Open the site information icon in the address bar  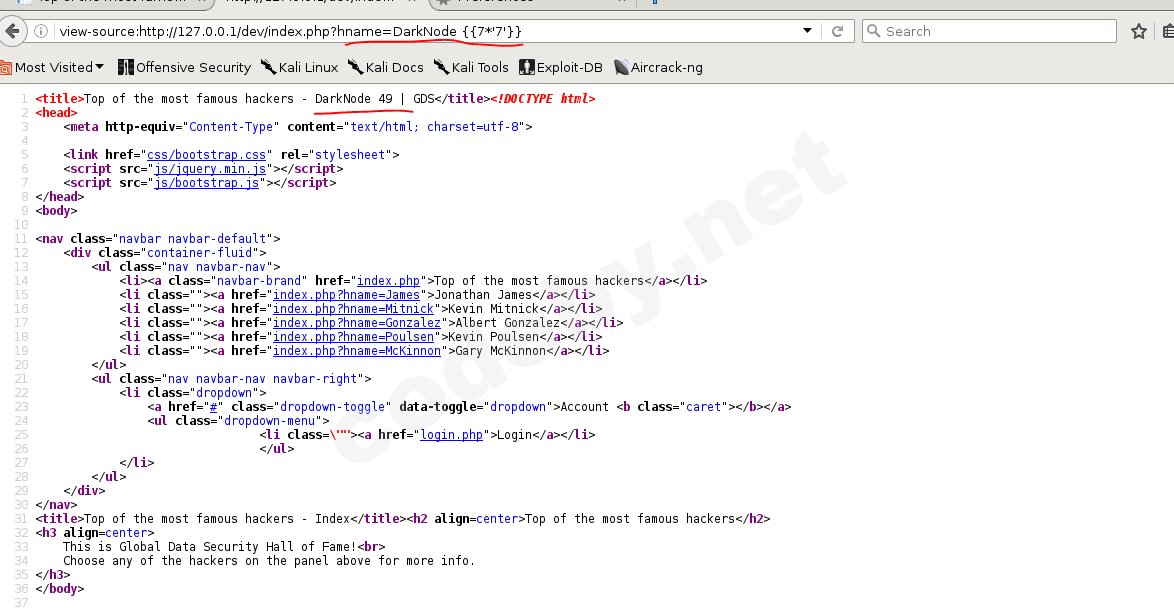pos(41,31)
